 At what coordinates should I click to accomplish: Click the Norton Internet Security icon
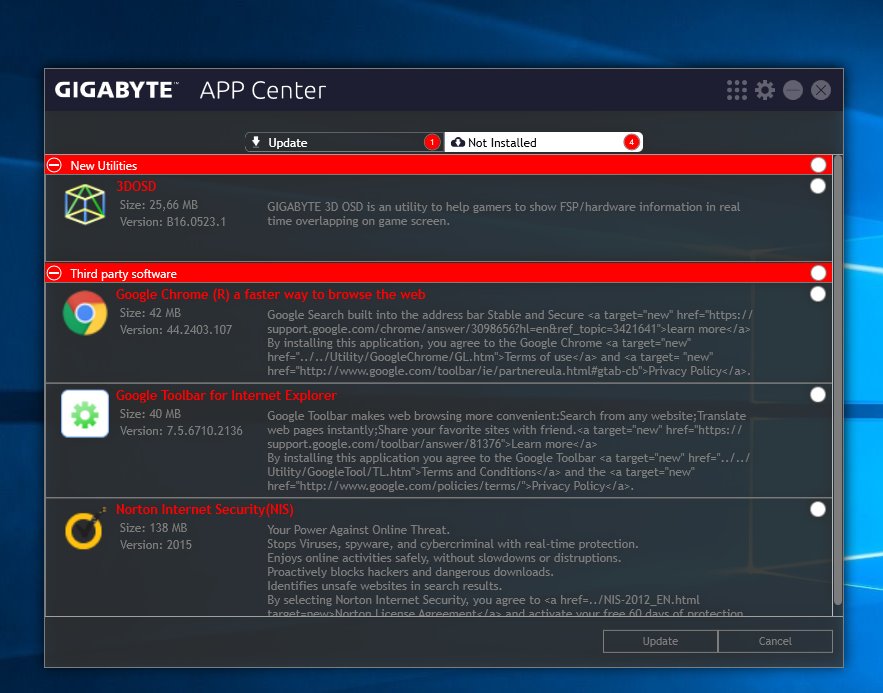pos(84,531)
